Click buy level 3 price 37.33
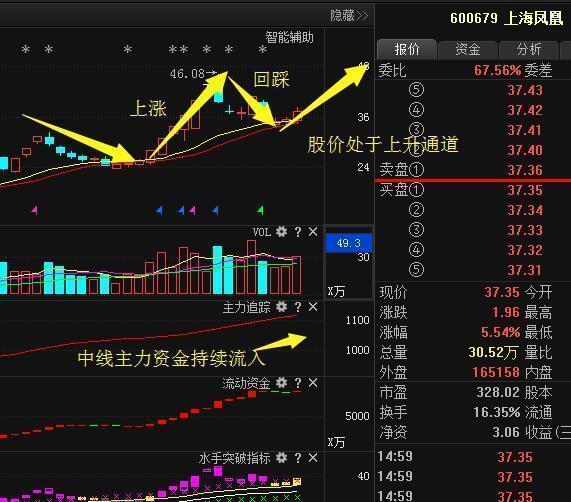 [x=525, y=230]
